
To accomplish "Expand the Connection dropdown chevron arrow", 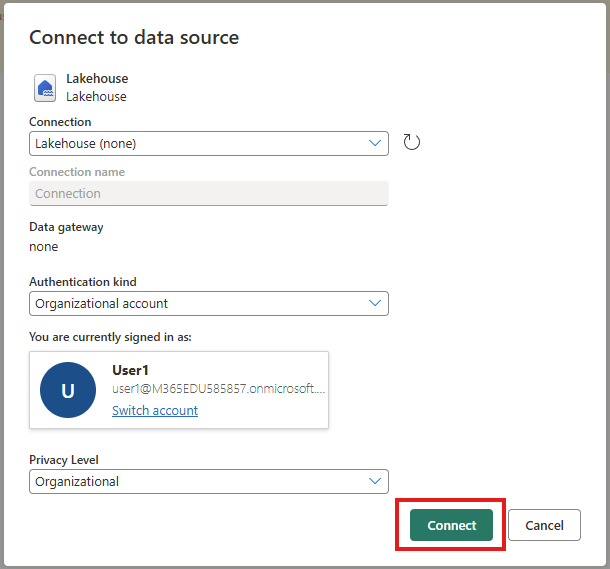I will pos(376,143).
